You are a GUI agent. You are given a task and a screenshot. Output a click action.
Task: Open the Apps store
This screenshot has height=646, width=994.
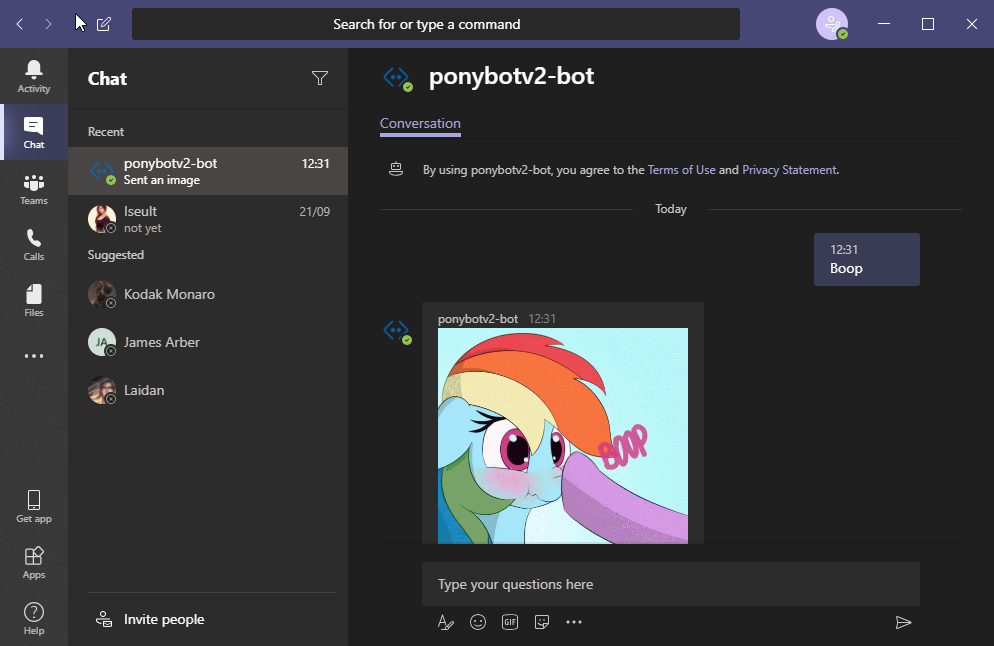click(x=34, y=562)
